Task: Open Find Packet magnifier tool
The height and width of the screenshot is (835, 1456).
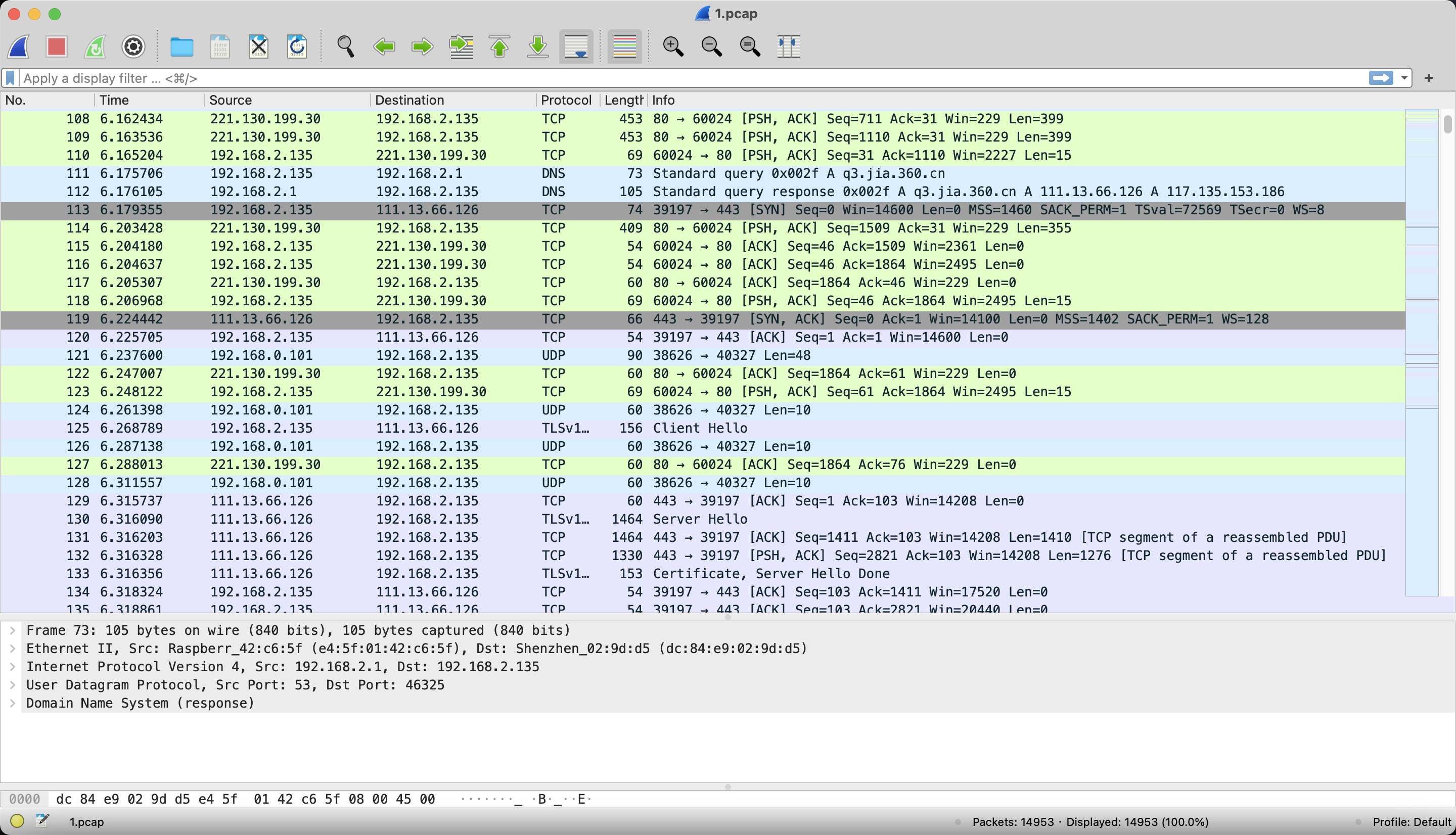Action: click(345, 47)
